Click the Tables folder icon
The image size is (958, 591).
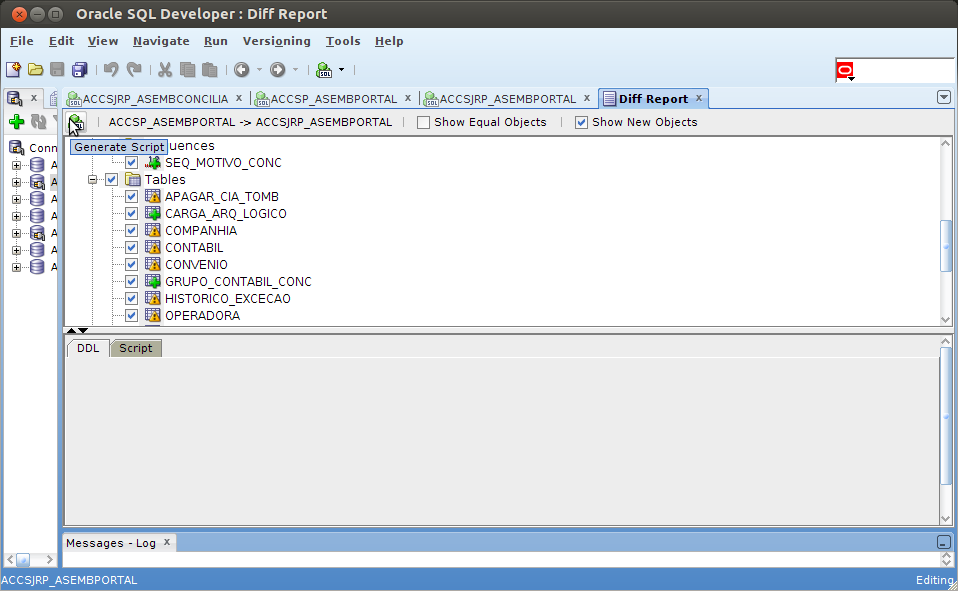[x=133, y=179]
